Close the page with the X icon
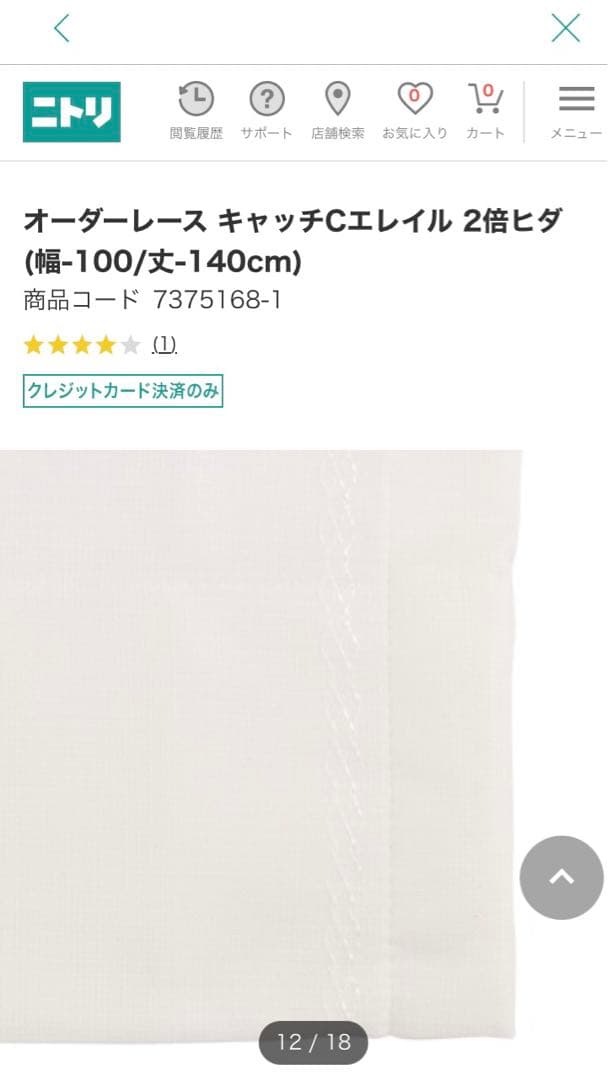 coord(565,28)
